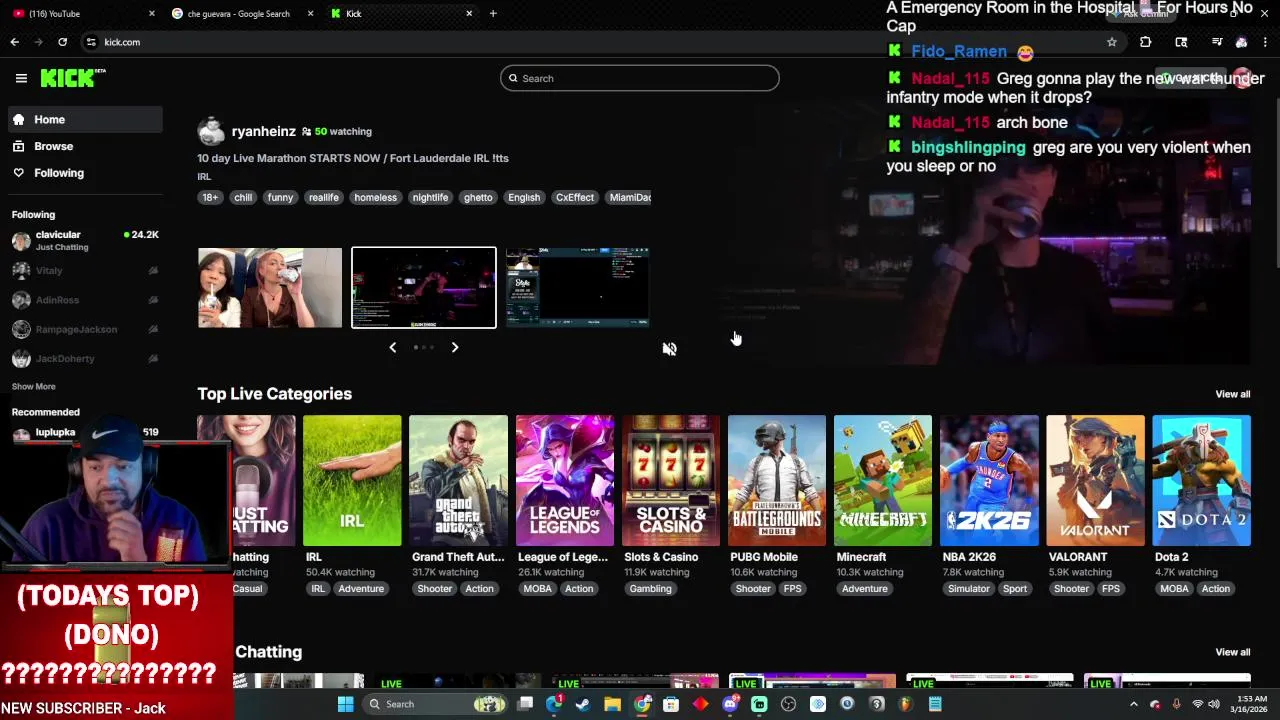
Task: Click MOBA tag under Dota 2
Action: click(1174, 589)
